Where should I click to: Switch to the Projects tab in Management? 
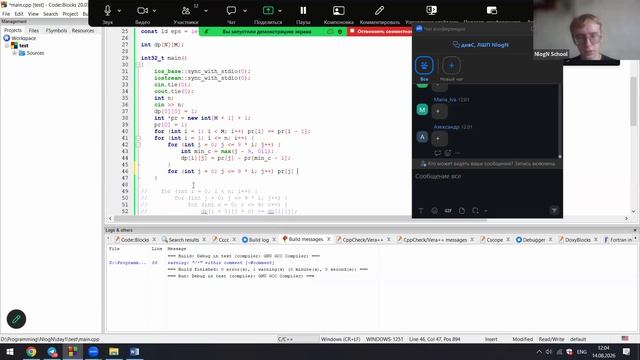pyautogui.click(x=13, y=30)
